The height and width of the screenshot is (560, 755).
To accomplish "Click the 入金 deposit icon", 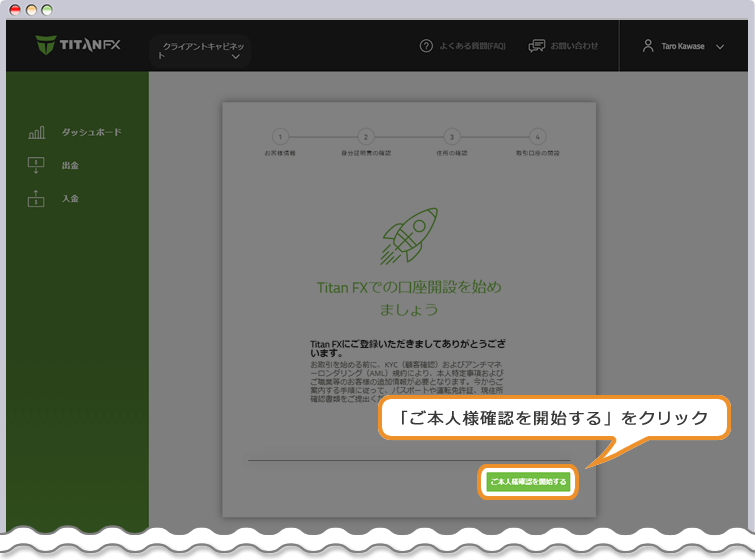I will point(36,198).
